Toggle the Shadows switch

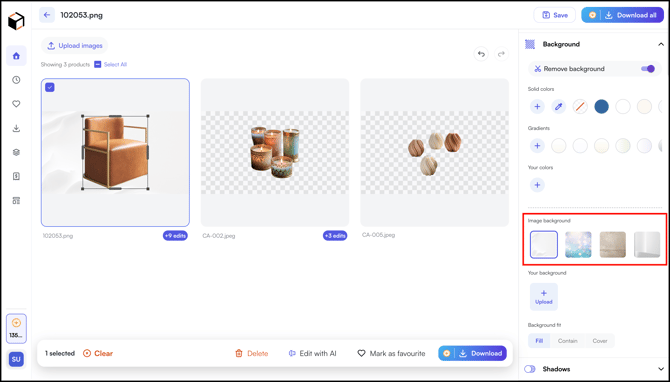click(530, 369)
